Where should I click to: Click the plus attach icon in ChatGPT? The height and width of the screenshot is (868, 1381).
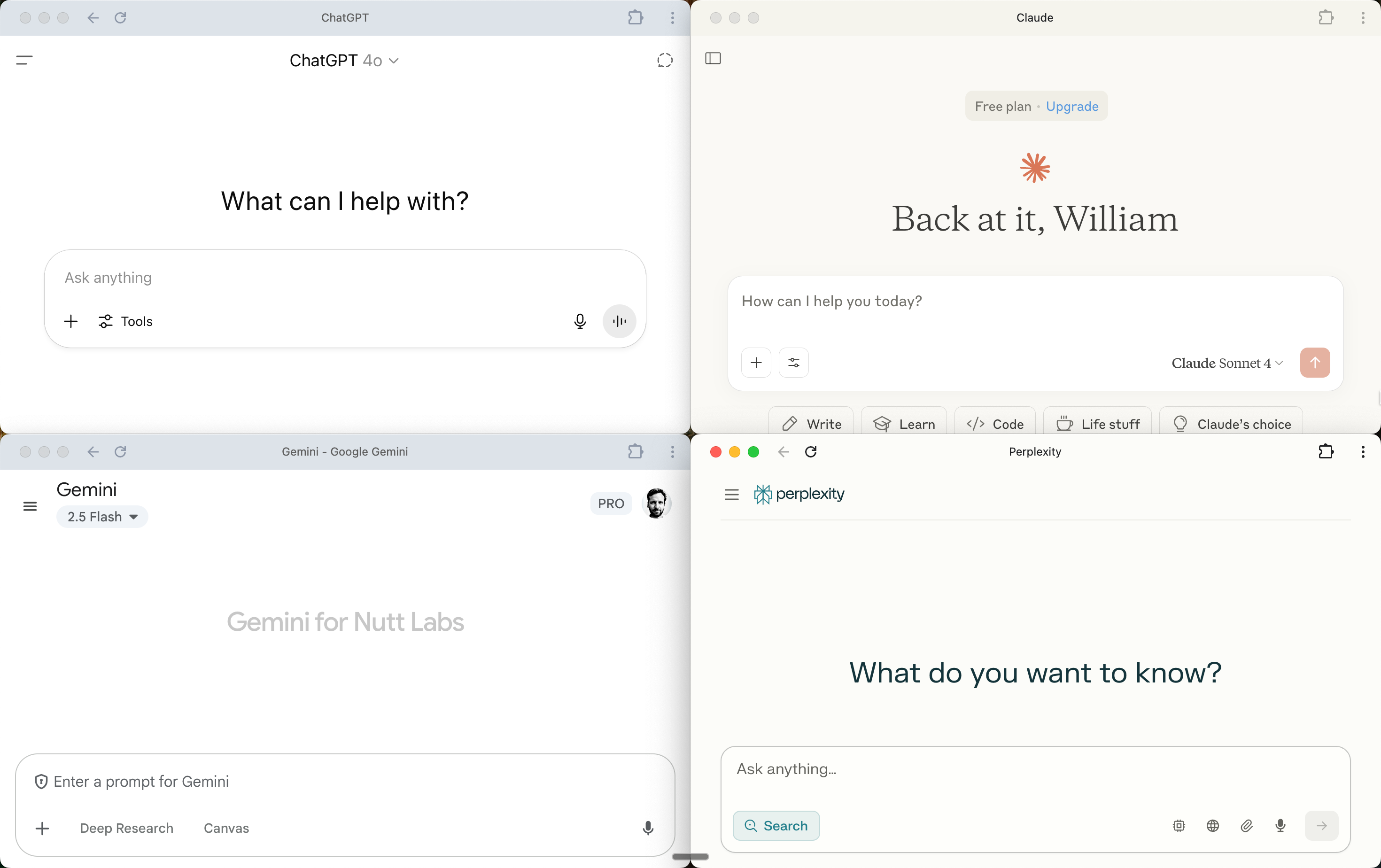pos(71,321)
